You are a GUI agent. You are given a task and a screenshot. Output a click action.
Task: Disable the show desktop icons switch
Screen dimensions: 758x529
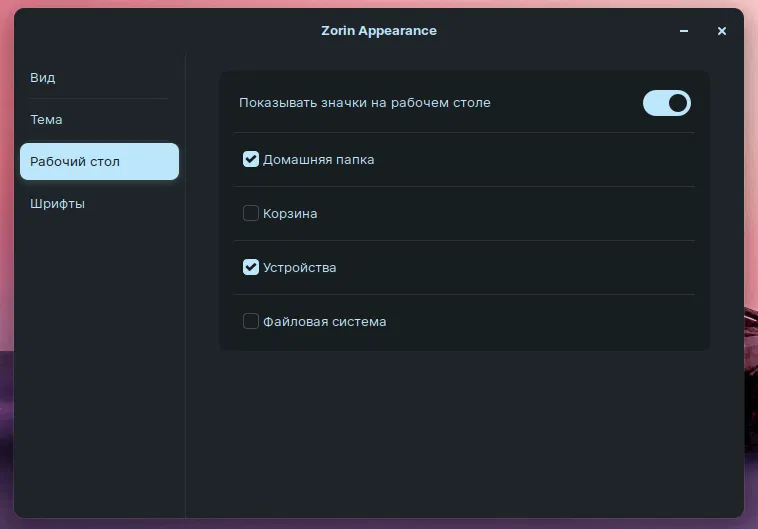tap(666, 103)
